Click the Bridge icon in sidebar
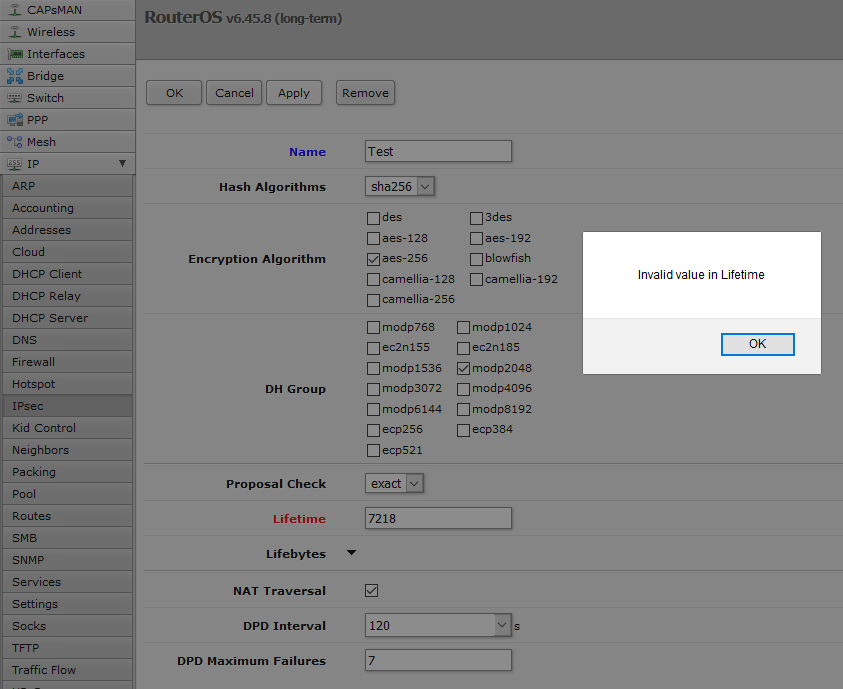 tap(15, 76)
